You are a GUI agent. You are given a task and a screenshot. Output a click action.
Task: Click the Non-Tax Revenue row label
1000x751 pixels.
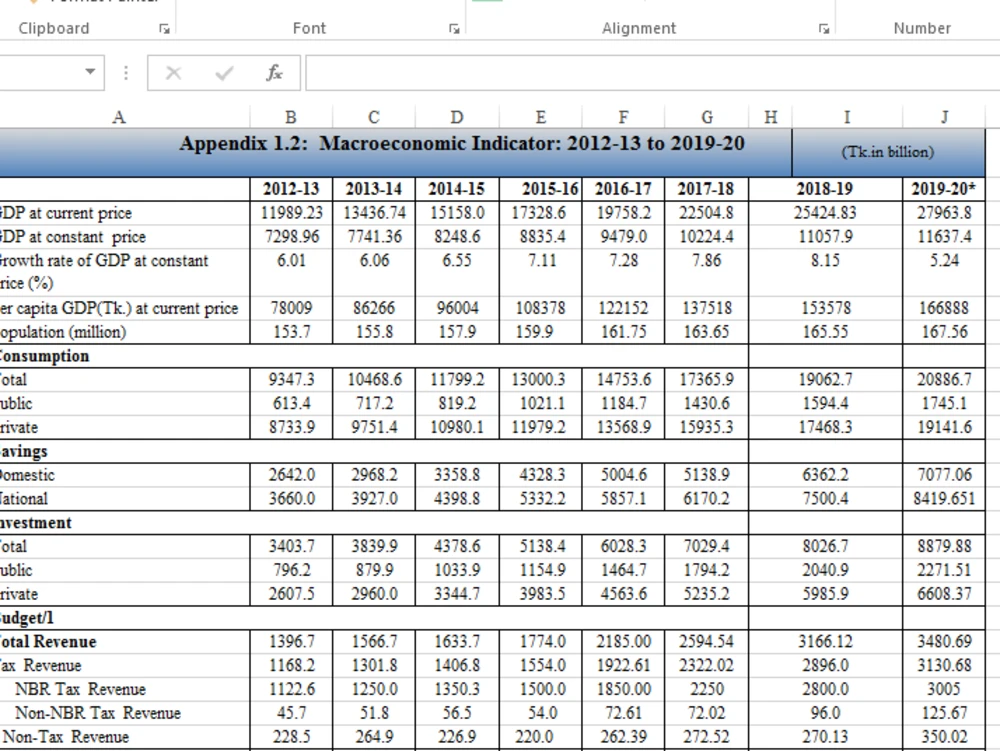point(65,738)
